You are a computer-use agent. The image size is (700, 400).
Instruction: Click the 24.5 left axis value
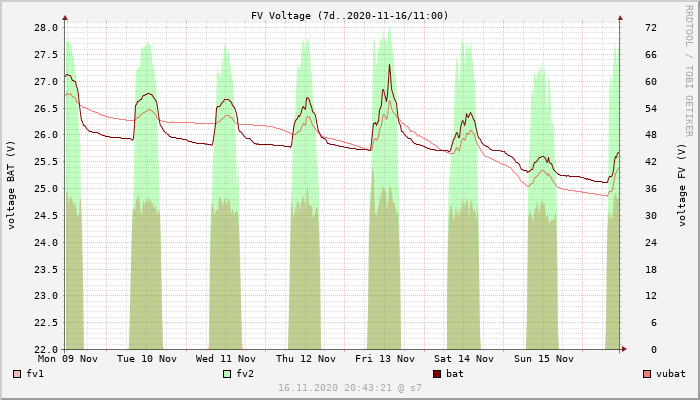[46, 216]
